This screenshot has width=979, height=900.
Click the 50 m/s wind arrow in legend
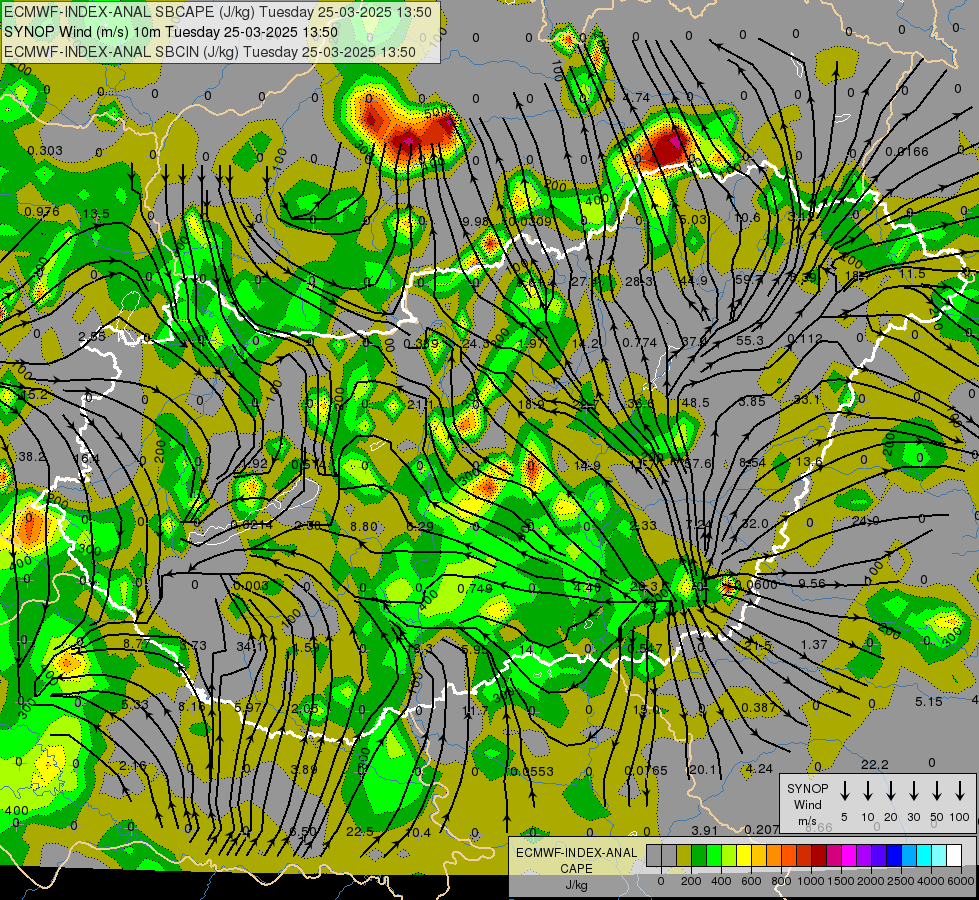(x=937, y=791)
